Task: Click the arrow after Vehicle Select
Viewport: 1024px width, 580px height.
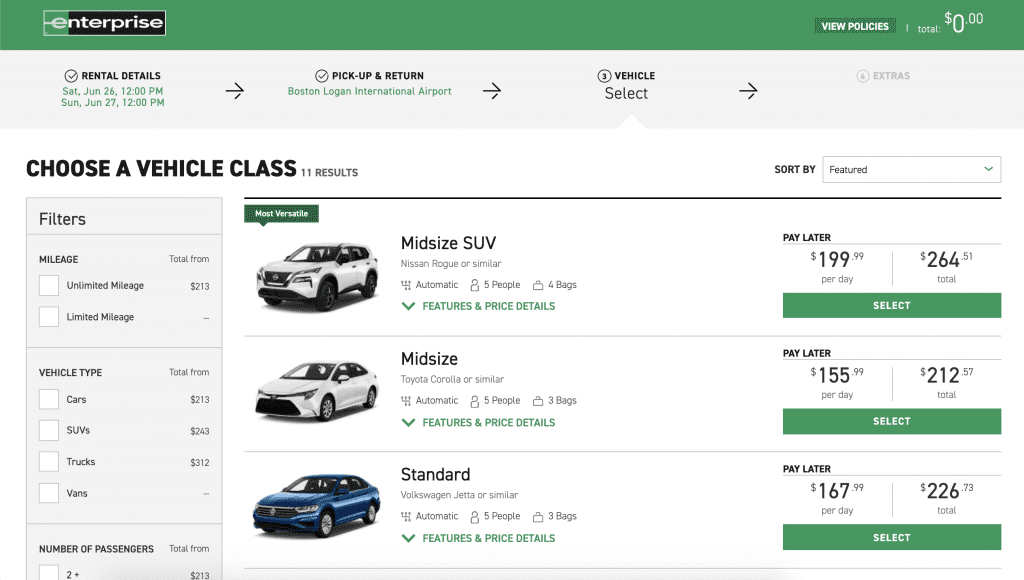Action: [748, 91]
